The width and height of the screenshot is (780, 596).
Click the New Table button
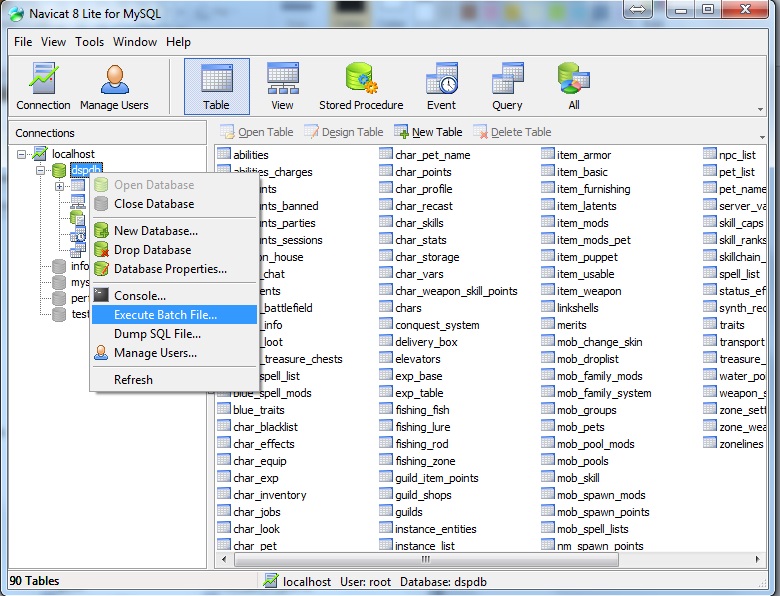(x=428, y=132)
